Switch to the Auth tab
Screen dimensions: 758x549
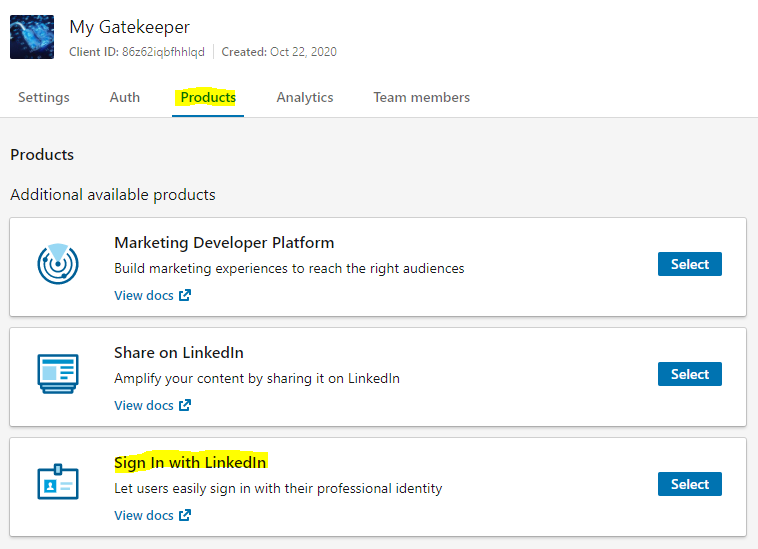125,98
